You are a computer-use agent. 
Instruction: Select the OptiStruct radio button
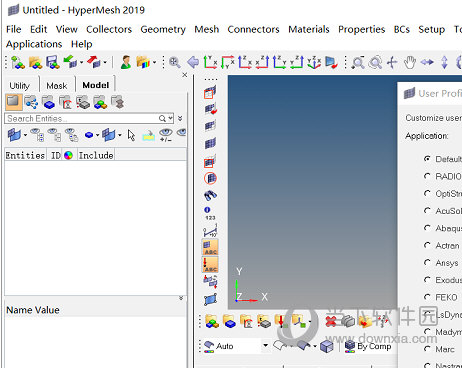427,193
